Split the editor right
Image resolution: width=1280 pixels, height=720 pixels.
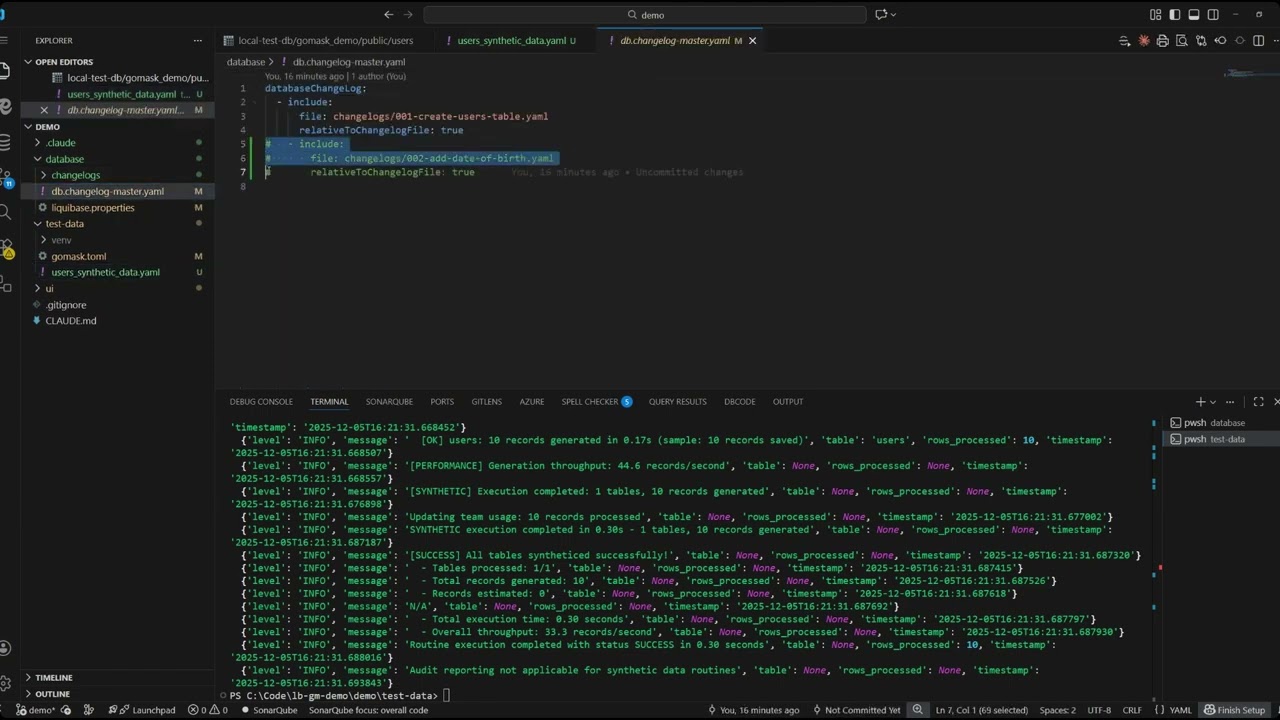tap(1259, 41)
